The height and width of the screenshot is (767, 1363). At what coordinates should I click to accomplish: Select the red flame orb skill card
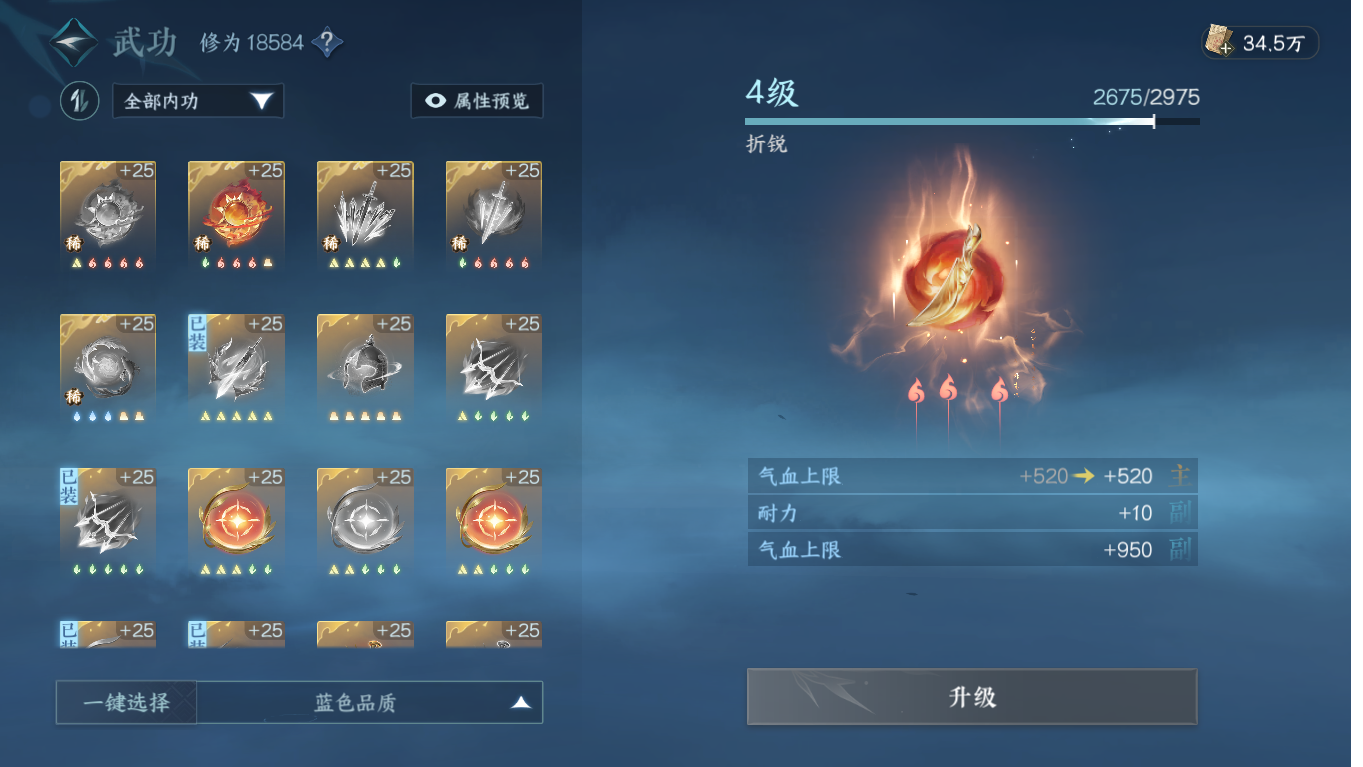coord(237,216)
